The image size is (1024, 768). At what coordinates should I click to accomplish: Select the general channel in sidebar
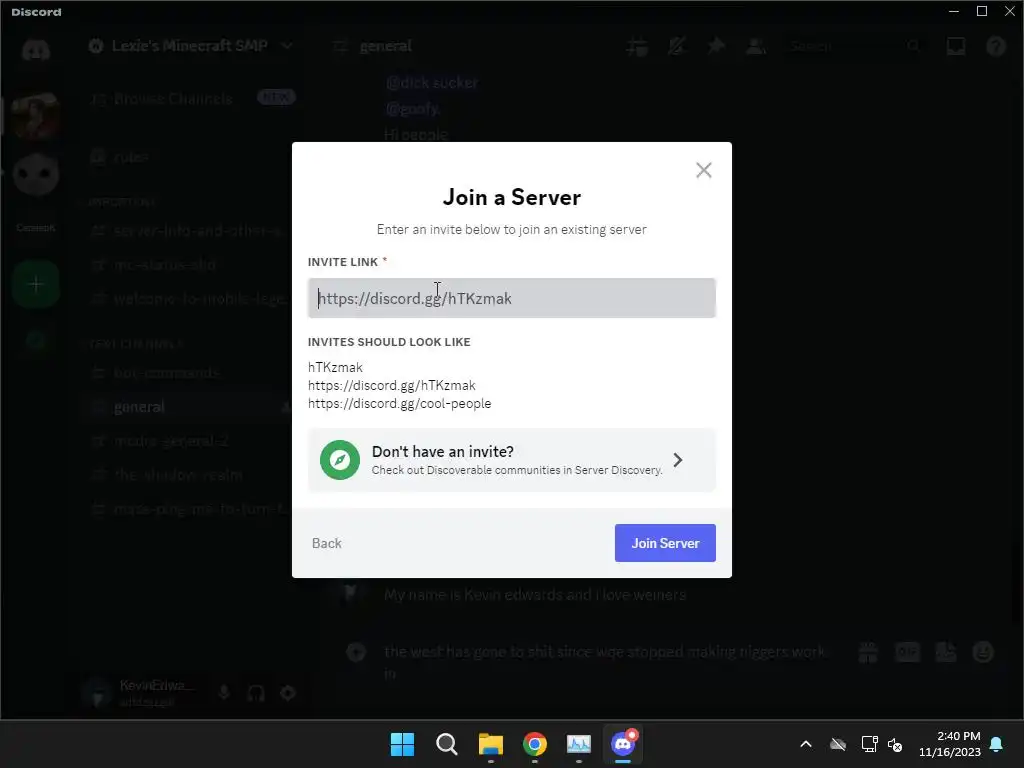189,407
